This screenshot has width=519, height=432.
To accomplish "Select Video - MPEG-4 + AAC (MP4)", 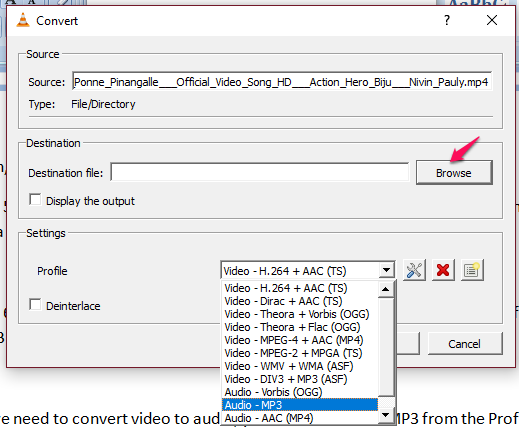I will click(300, 340).
